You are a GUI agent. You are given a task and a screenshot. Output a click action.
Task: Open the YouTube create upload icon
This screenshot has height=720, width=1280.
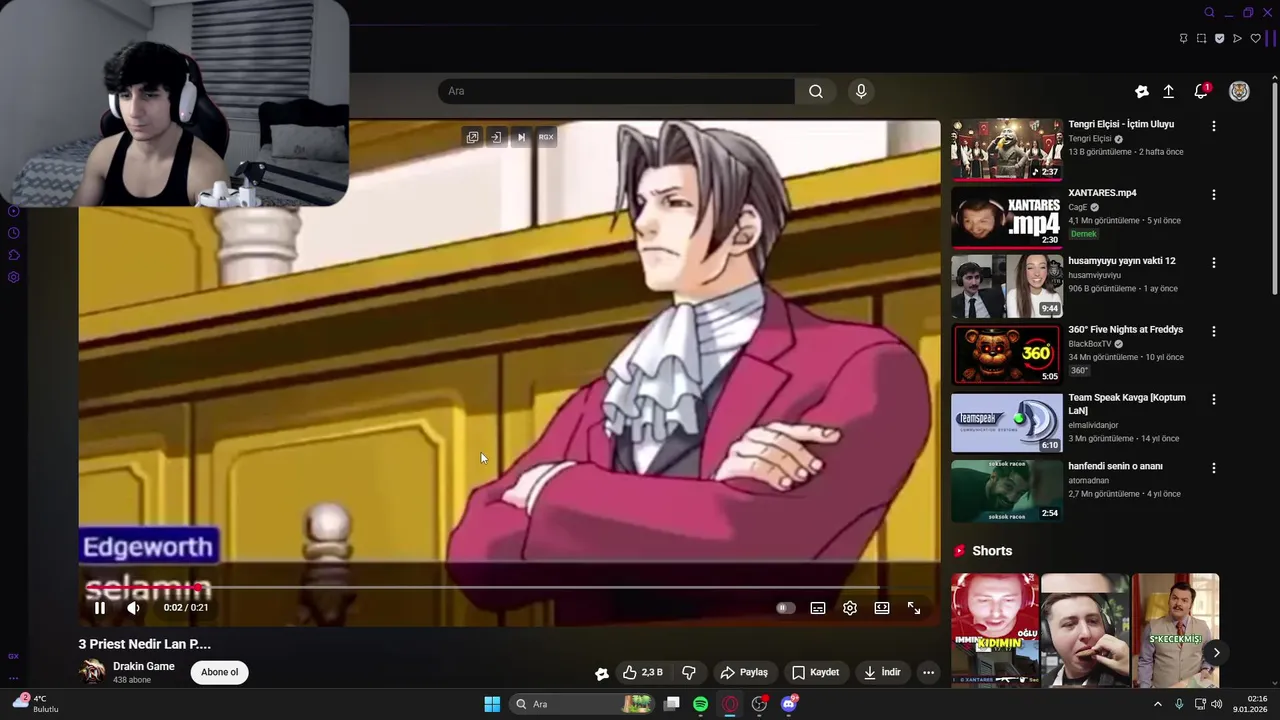[1168, 91]
